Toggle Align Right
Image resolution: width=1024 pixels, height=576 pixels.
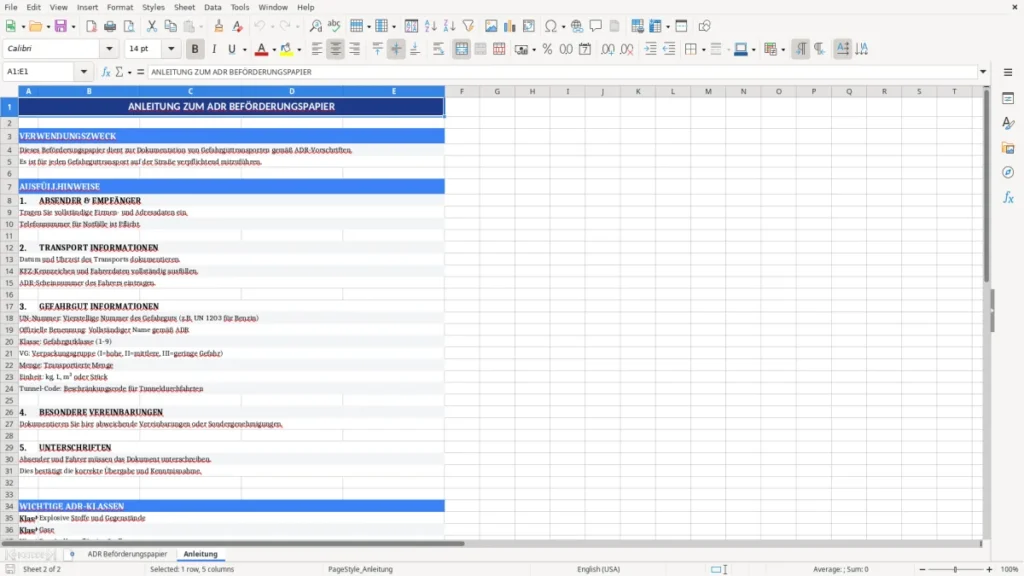coord(355,49)
